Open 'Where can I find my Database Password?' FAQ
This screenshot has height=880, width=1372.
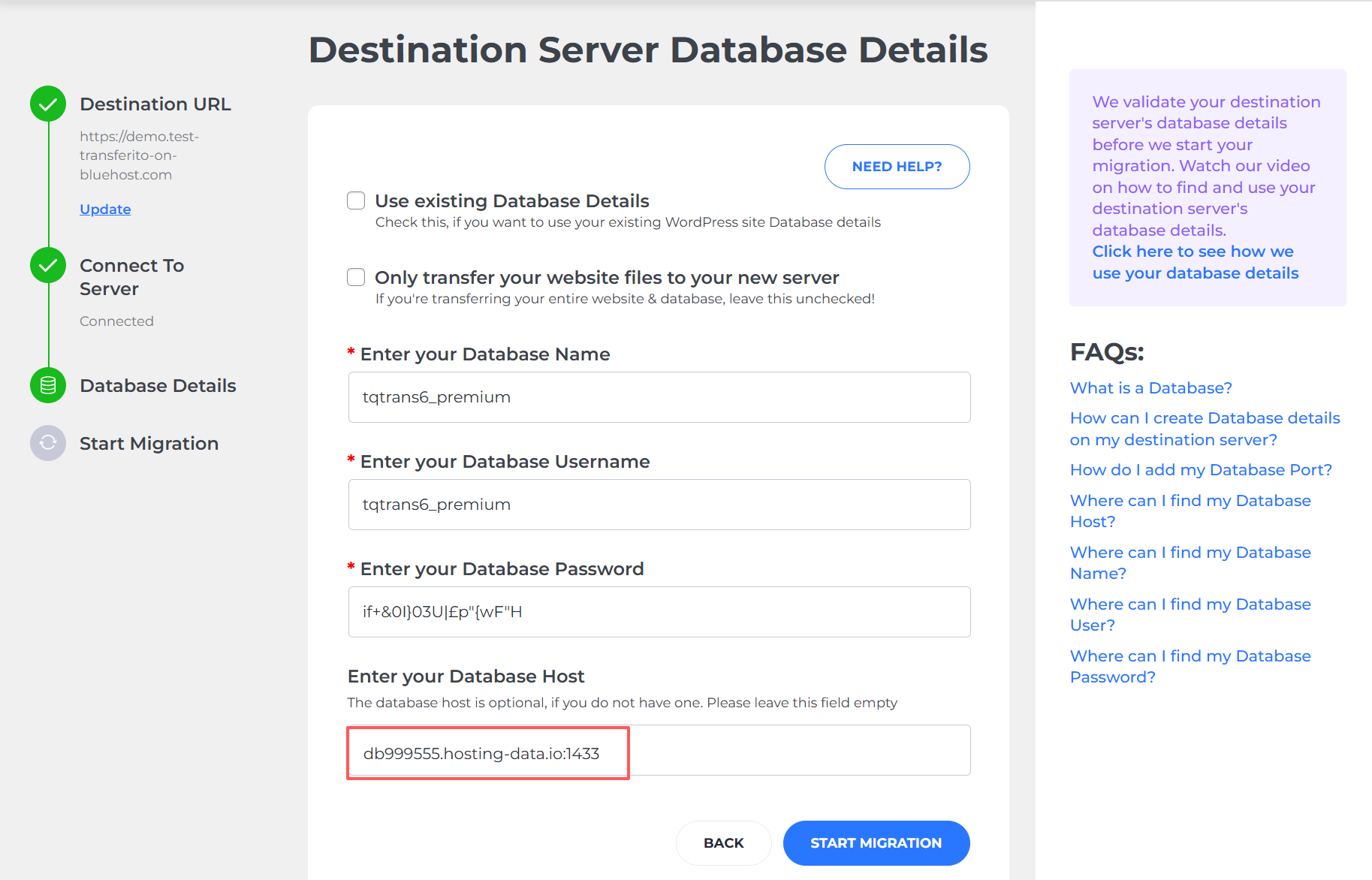tap(1190, 666)
